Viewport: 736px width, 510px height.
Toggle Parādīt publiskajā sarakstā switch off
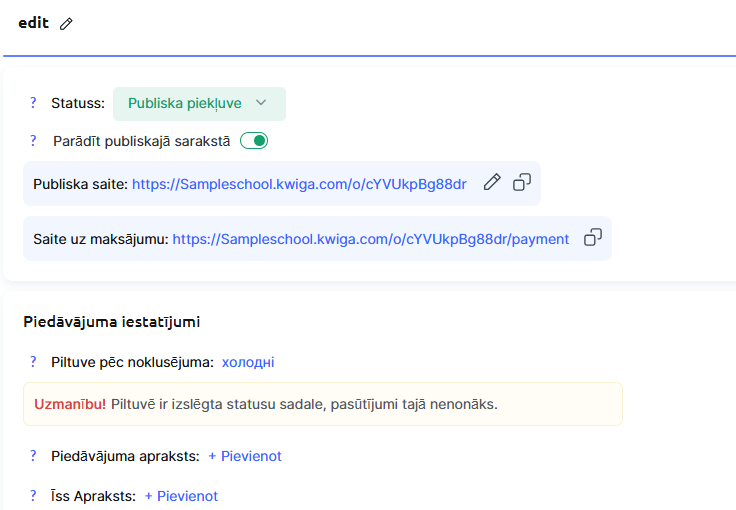click(x=254, y=141)
